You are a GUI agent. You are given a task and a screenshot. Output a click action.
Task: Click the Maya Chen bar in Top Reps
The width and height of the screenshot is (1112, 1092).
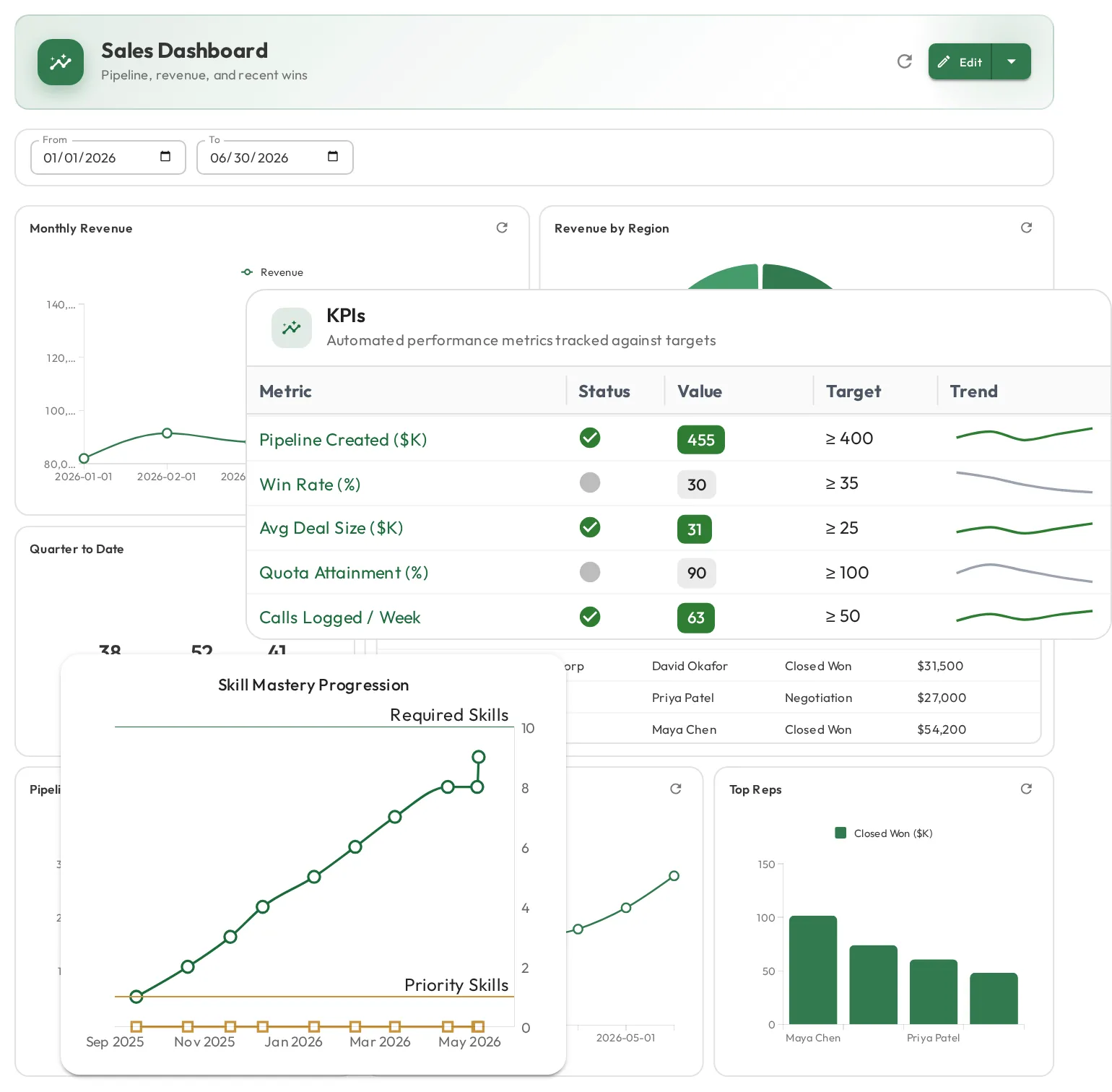(813, 970)
